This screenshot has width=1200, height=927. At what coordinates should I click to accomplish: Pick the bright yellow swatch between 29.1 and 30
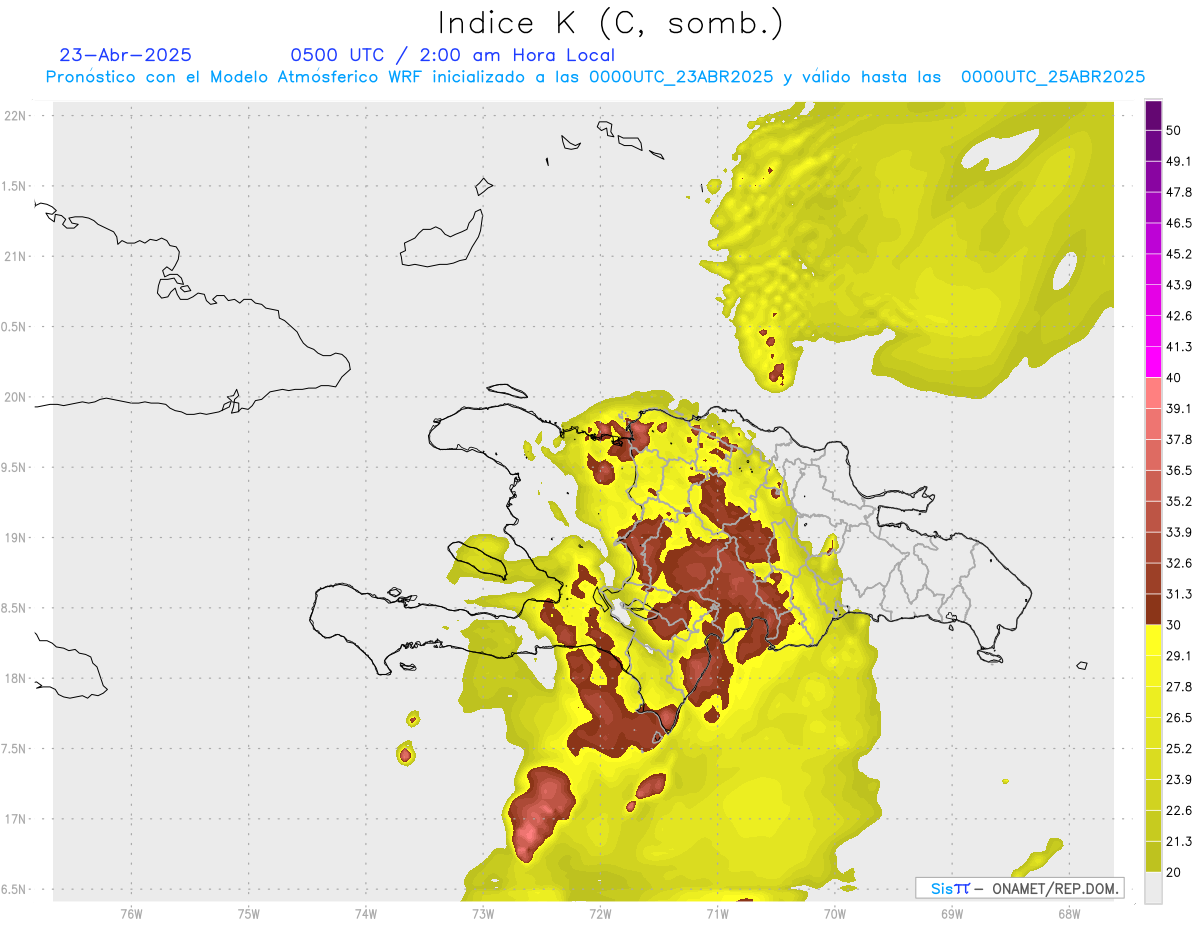[x=1153, y=640]
